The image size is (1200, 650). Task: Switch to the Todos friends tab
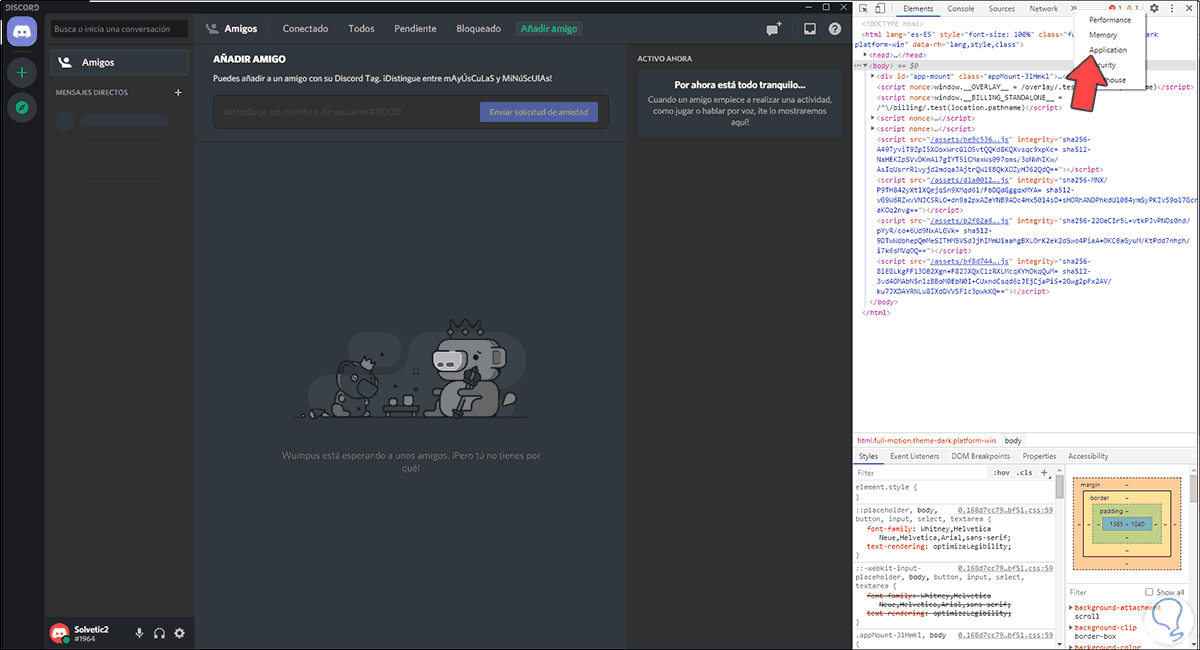coord(361,29)
